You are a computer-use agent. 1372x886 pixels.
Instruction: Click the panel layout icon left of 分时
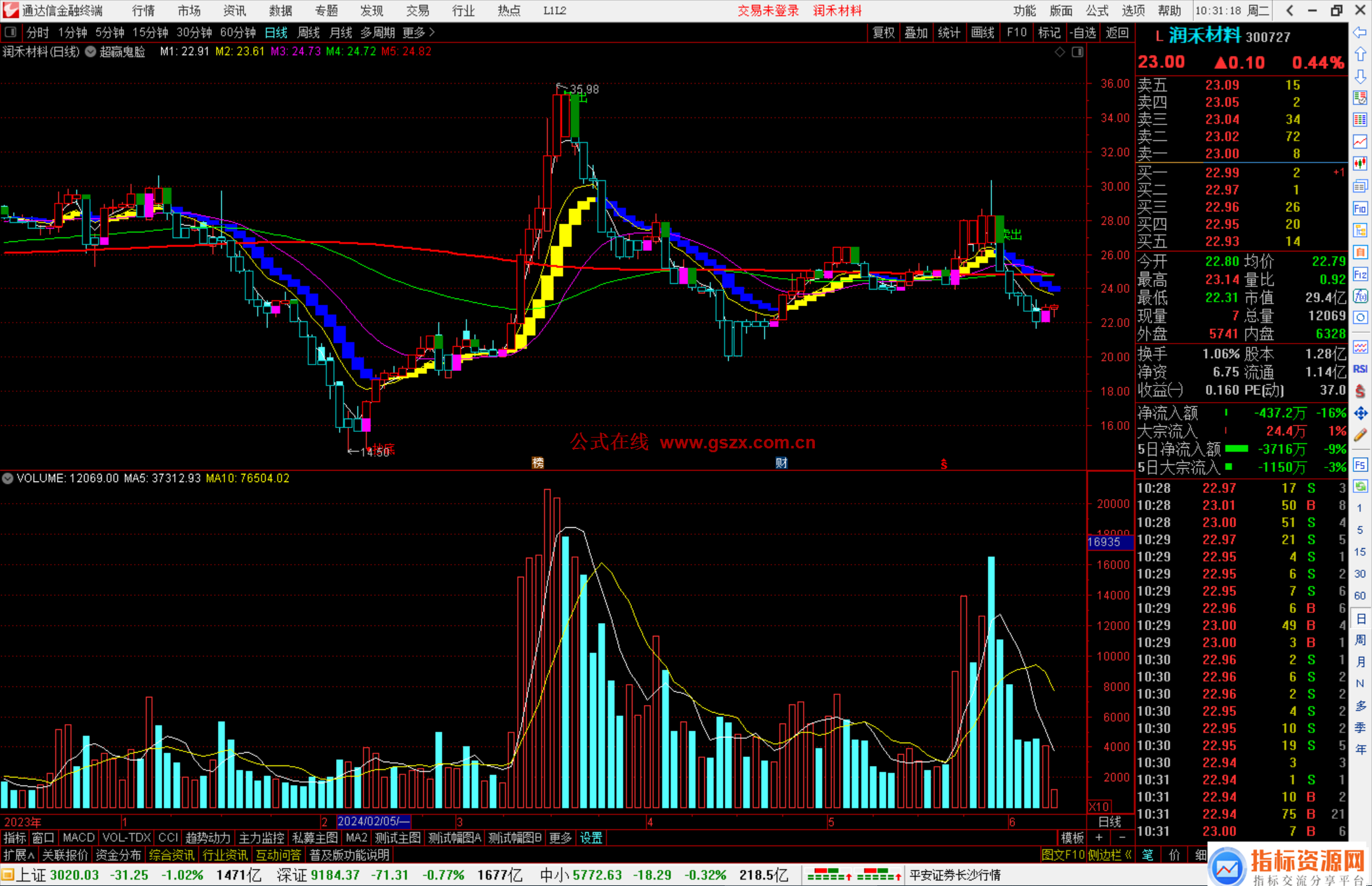[x=10, y=32]
